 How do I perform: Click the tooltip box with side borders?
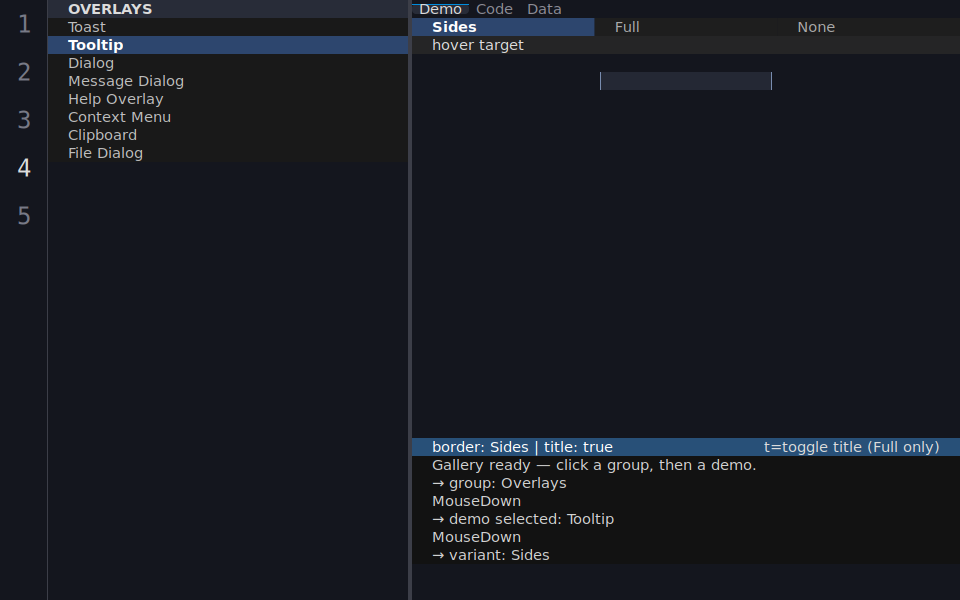tap(686, 81)
